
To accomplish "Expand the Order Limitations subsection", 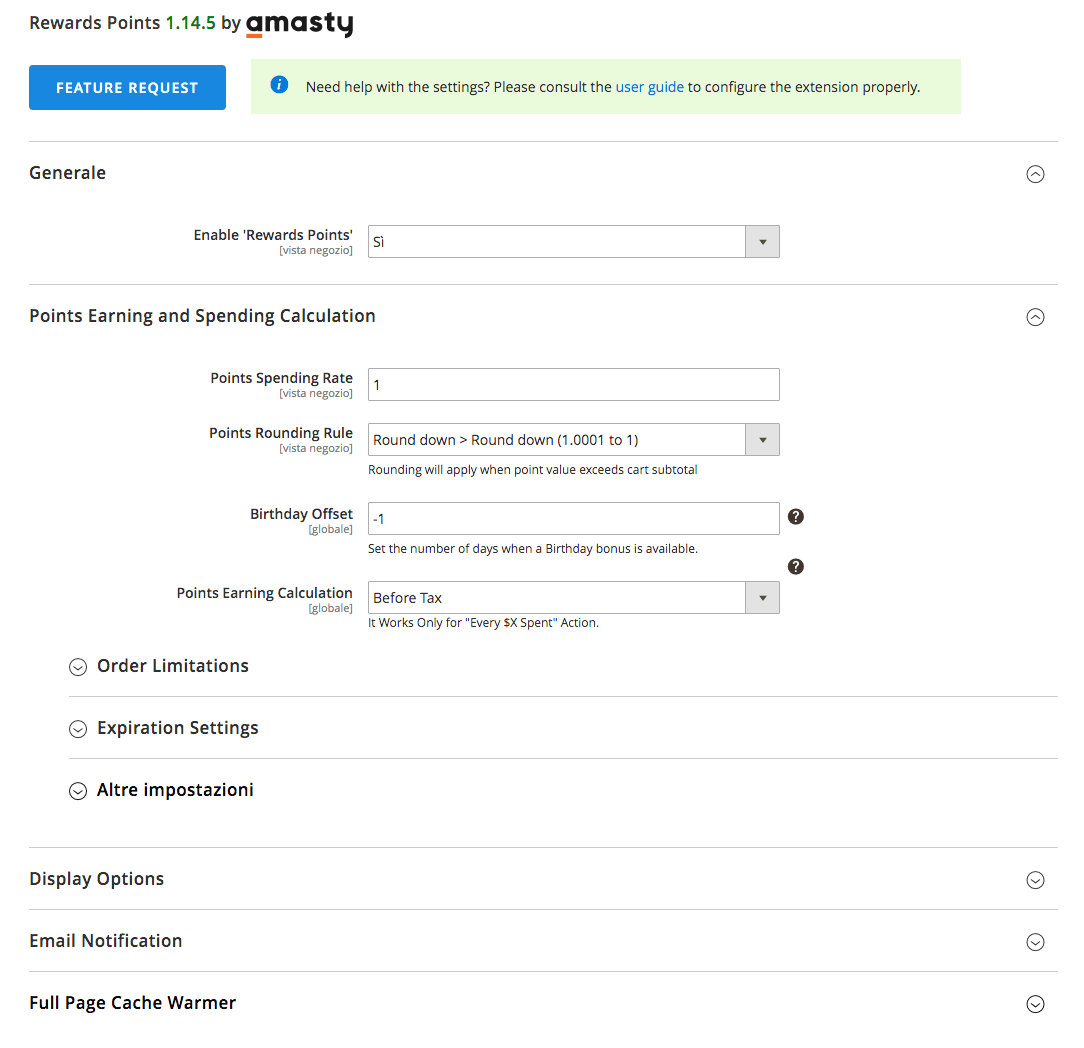I will [78, 666].
